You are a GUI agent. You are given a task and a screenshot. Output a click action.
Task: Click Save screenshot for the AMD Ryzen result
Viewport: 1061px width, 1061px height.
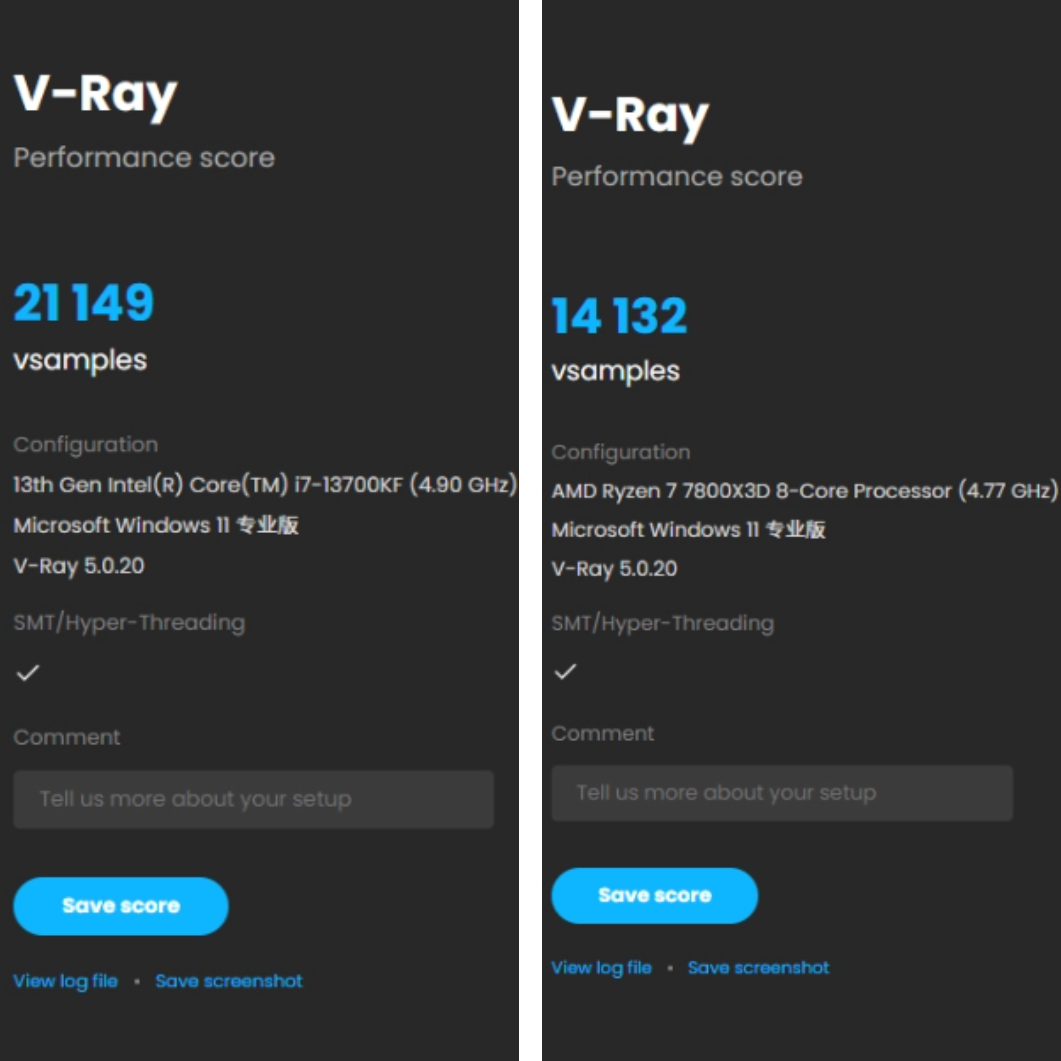coord(758,967)
